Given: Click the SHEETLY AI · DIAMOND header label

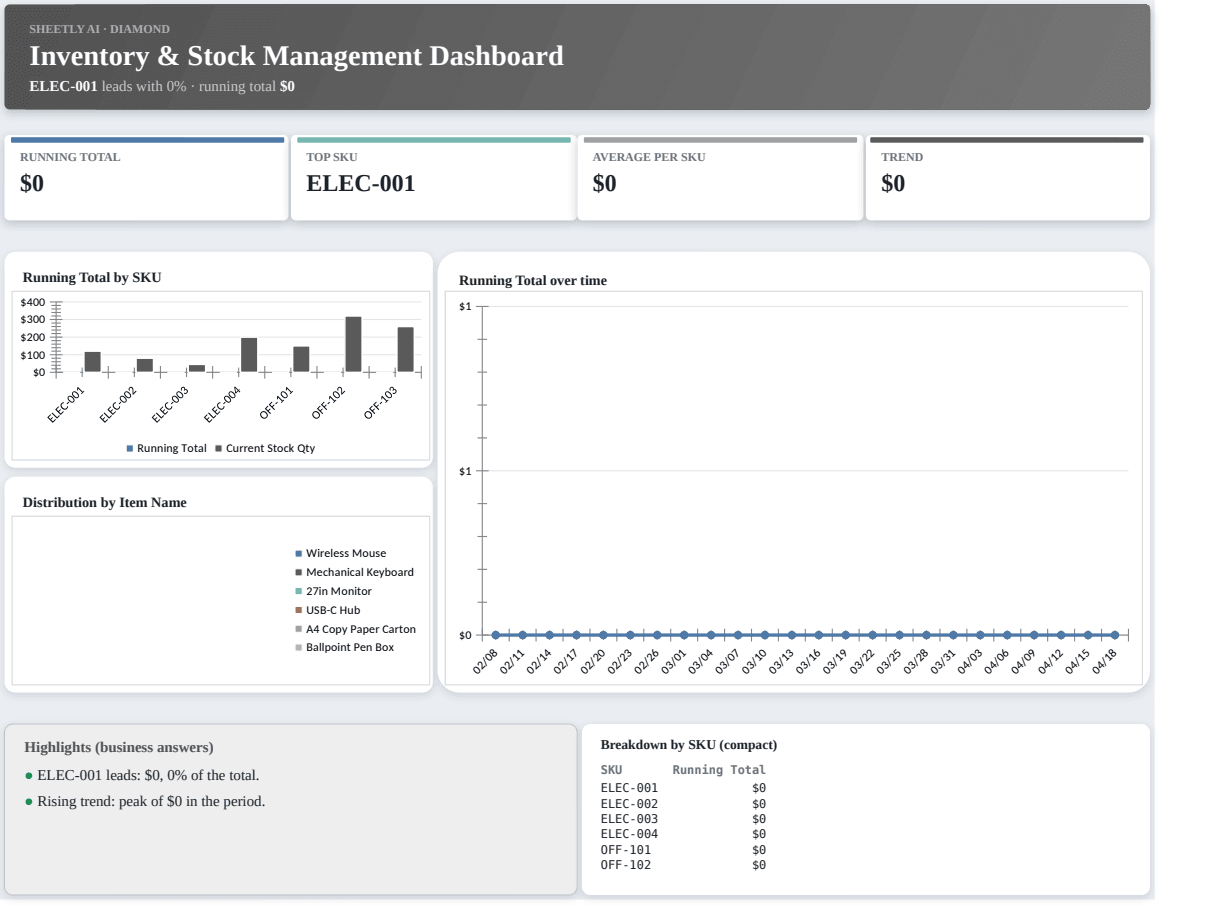Looking at the screenshot, I should pos(99,29).
